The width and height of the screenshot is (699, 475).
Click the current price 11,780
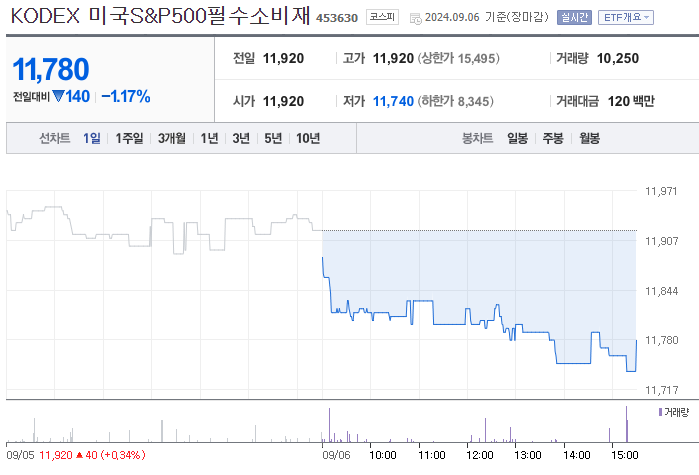point(51,69)
